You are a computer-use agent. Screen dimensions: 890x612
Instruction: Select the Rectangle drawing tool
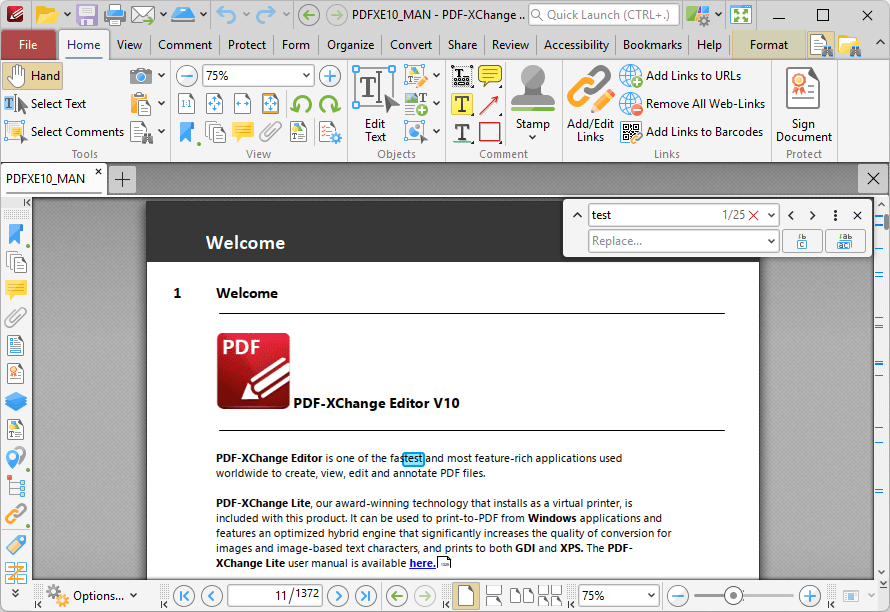[x=489, y=132]
